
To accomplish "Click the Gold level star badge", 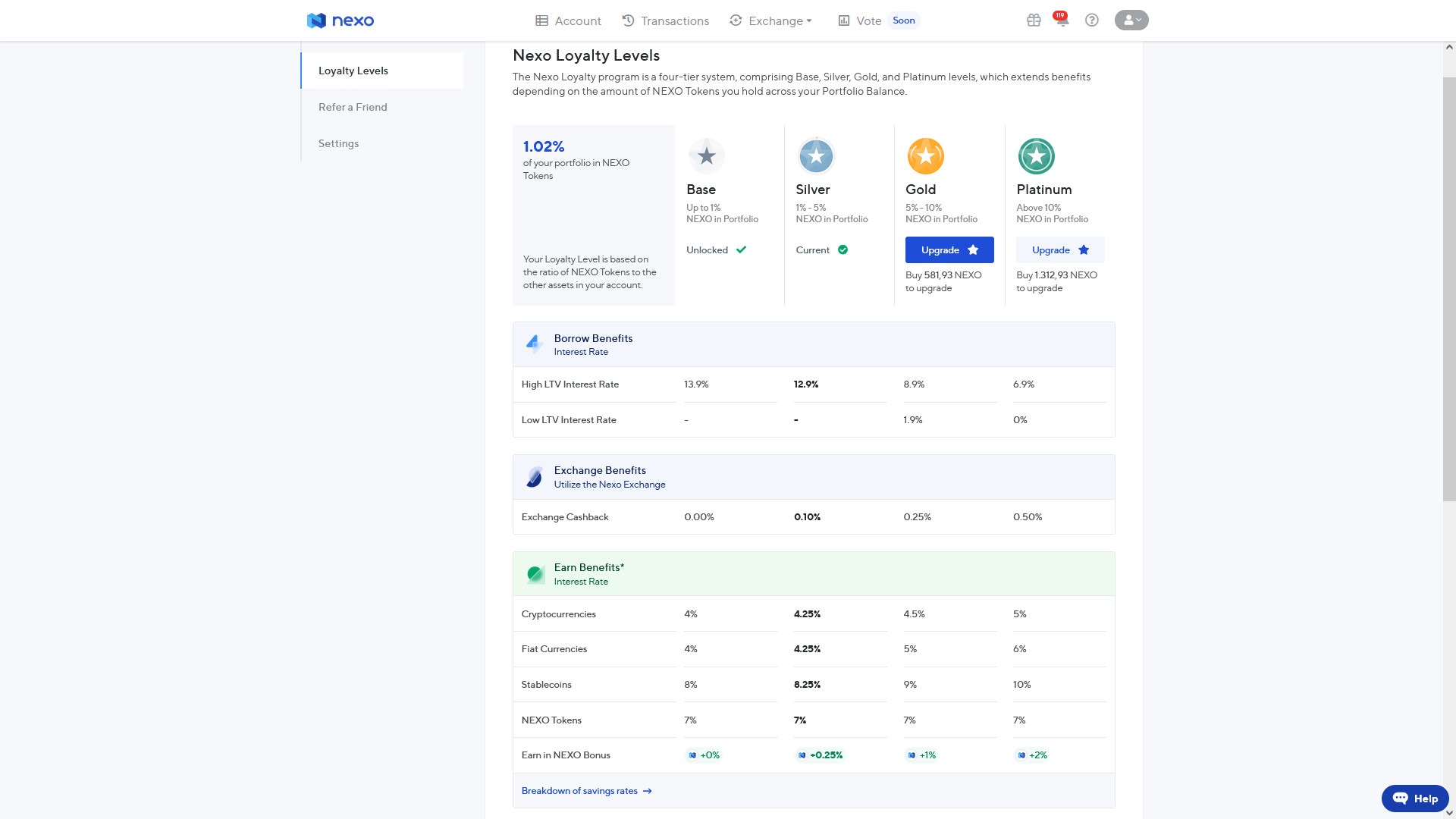I will click(925, 156).
